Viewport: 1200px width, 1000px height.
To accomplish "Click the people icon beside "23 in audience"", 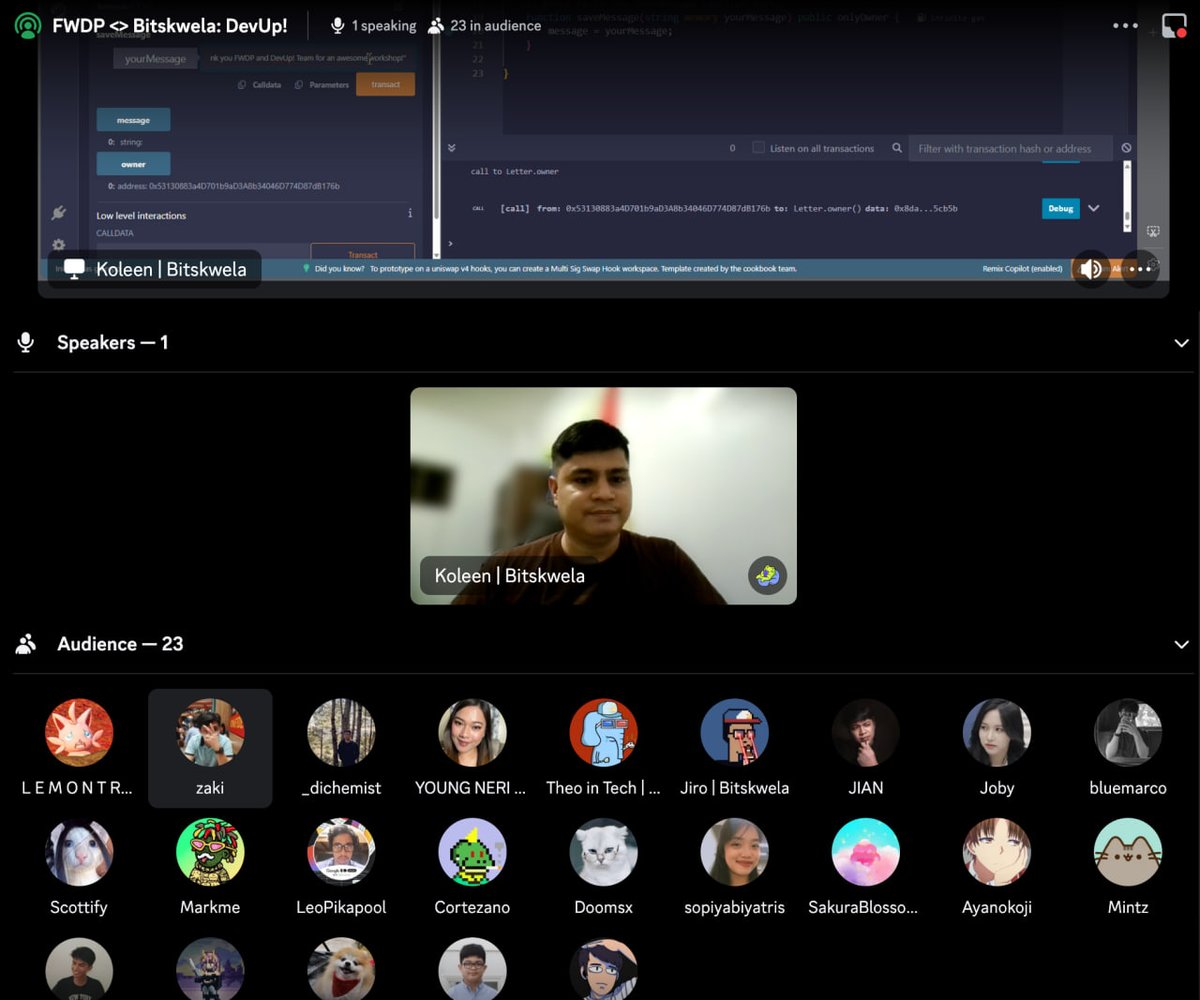I will [436, 26].
